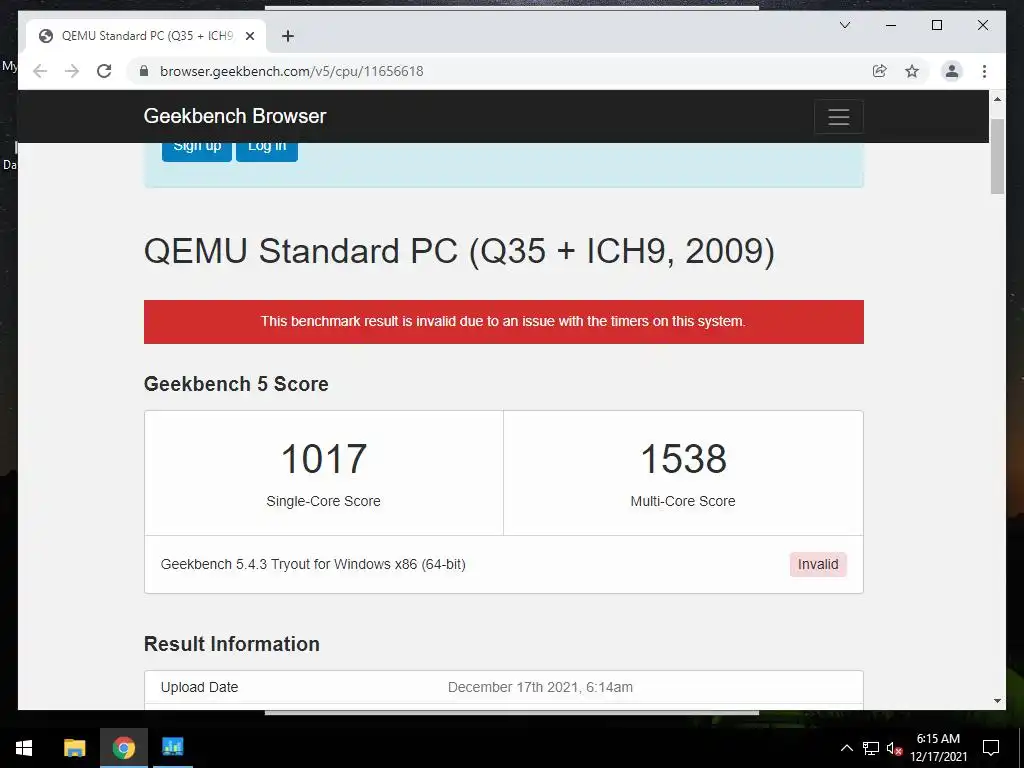Screen dimensions: 1024x768
Task: Click Geekbench 5.4.3 Tryout version text
Action: tap(313, 564)
